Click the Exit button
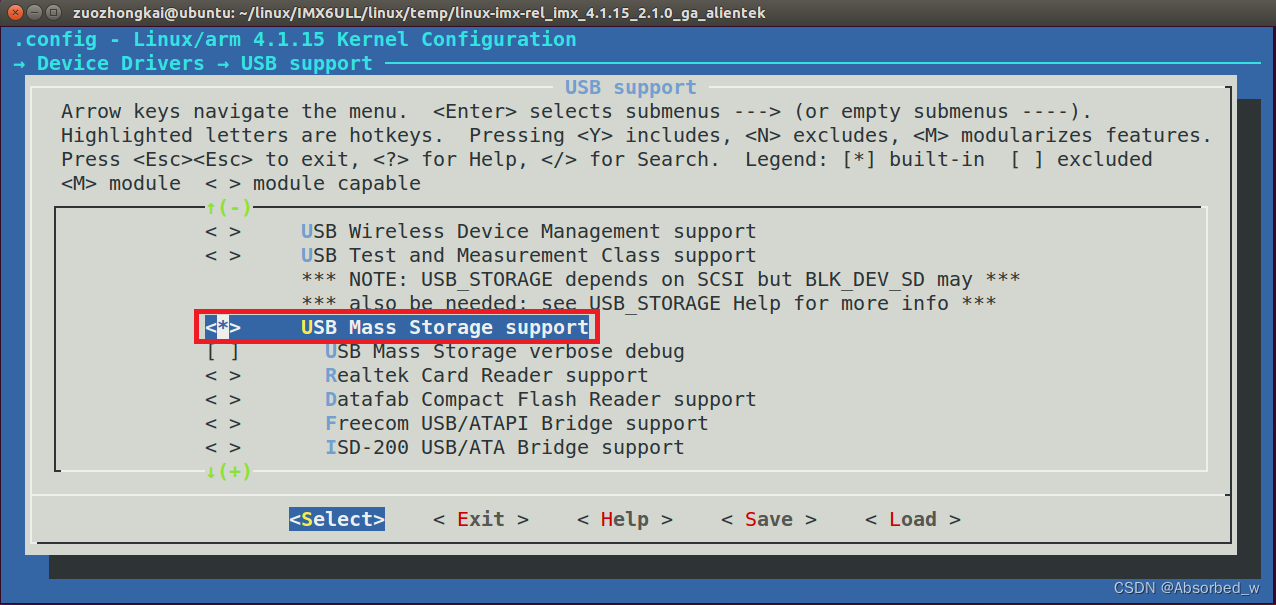Screen dimensions: 1276x605 point(480,519)
